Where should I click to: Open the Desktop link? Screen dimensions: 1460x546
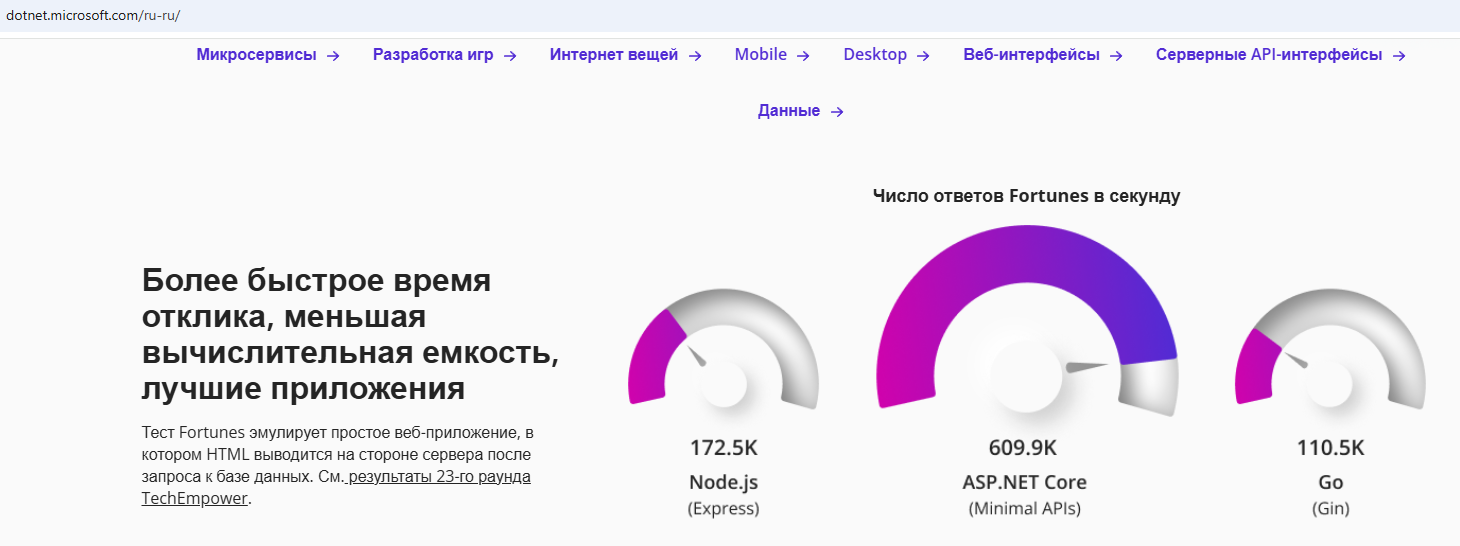tap(875, 55)
